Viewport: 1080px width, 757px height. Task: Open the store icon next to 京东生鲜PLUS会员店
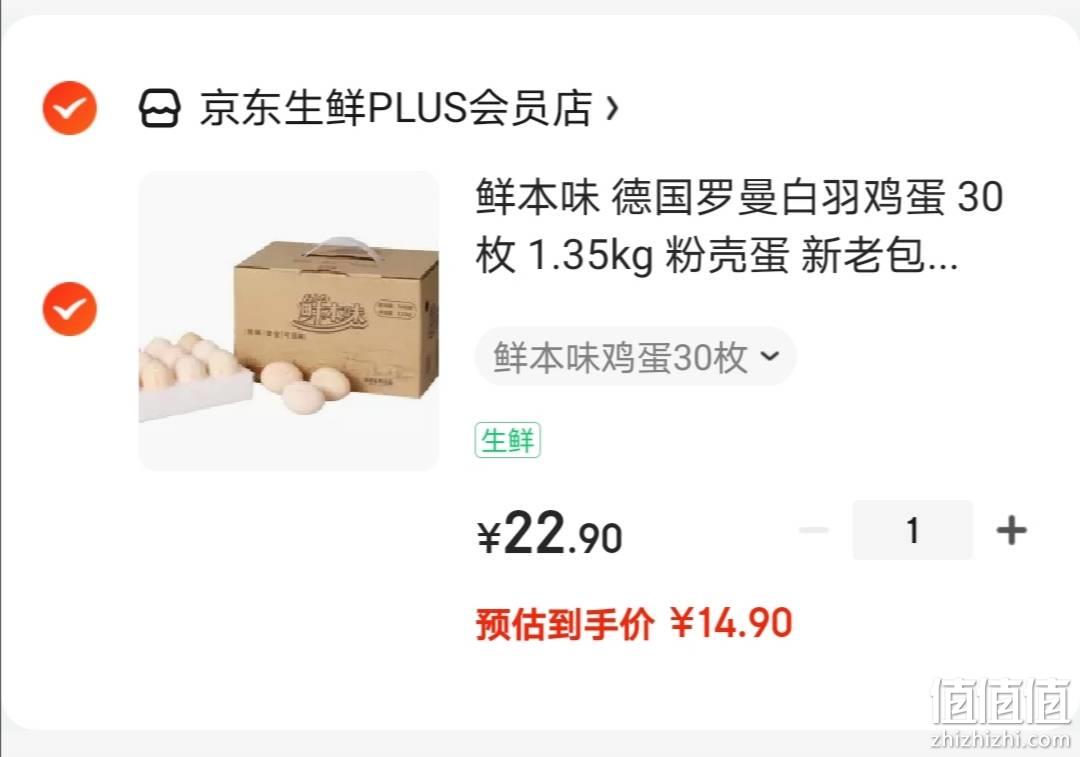tap(160, 108)
